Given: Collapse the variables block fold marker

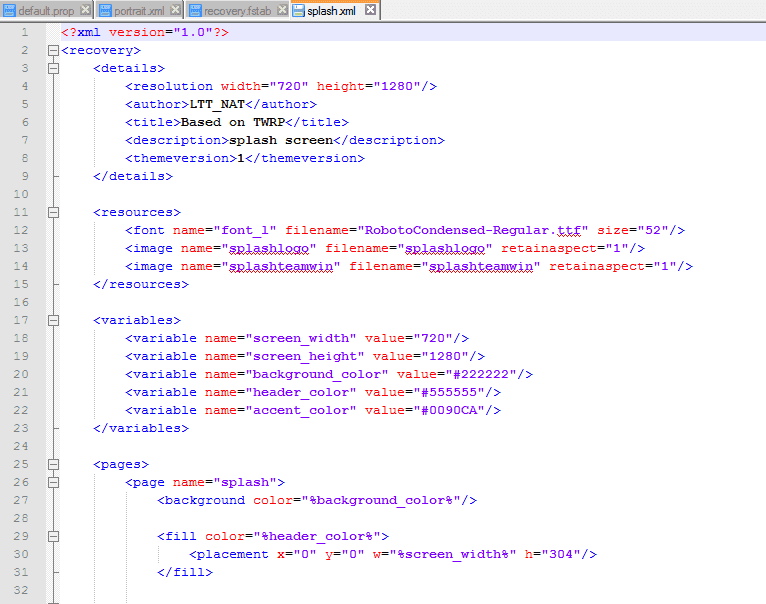Looking at the screenshot, I should point(53,321).
